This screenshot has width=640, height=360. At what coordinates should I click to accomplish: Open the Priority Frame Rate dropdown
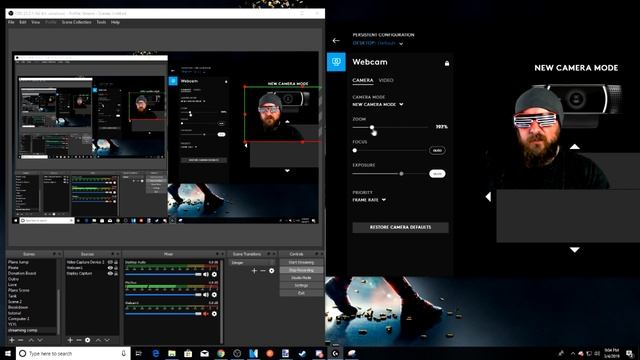369,200
